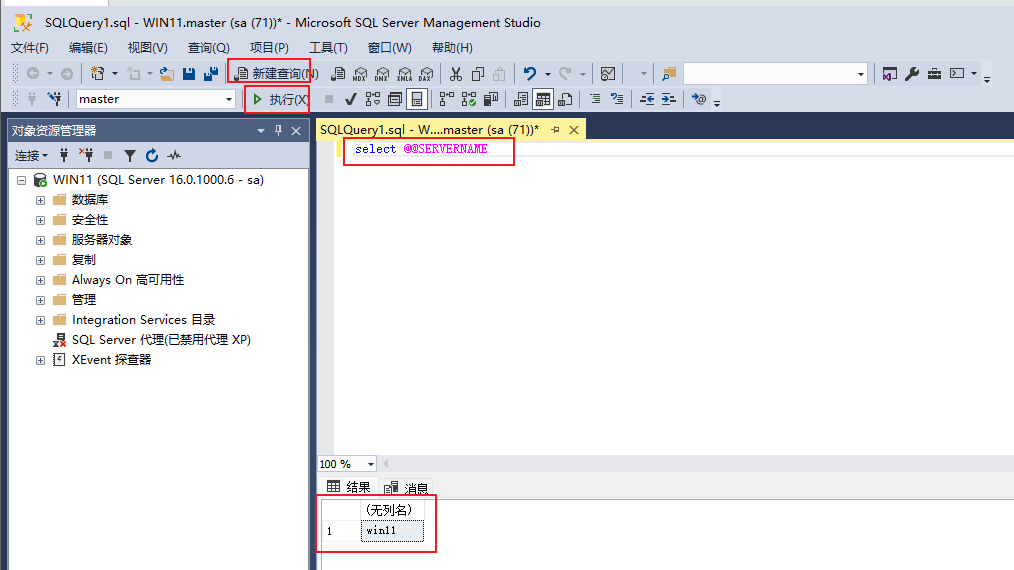This screenshot has width=1014, height=570.
Task: Open the 文件(F) menu
Action: 30,48
